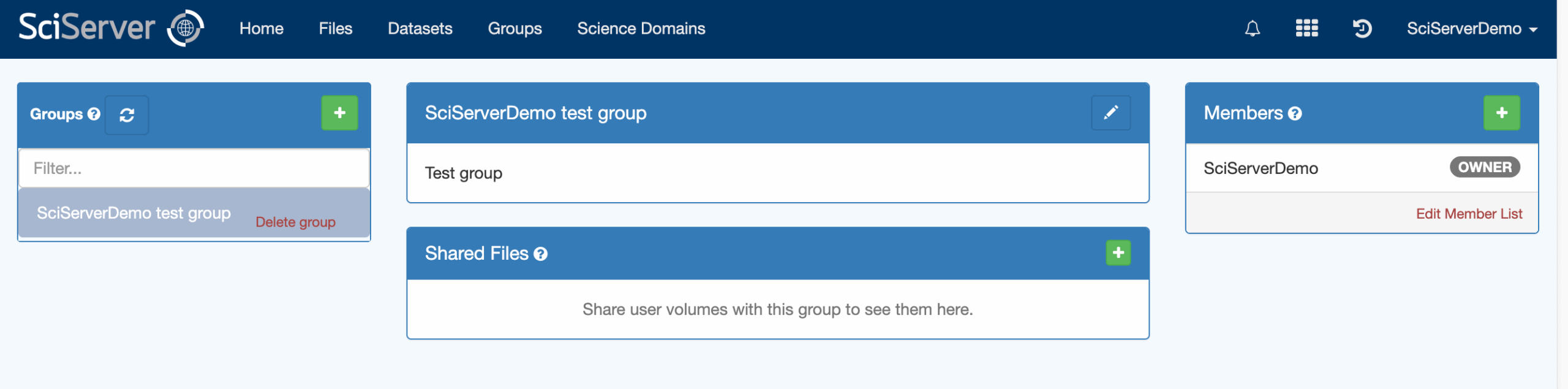
Task: Open the apps grid menu
Action: coord(1306,29)
